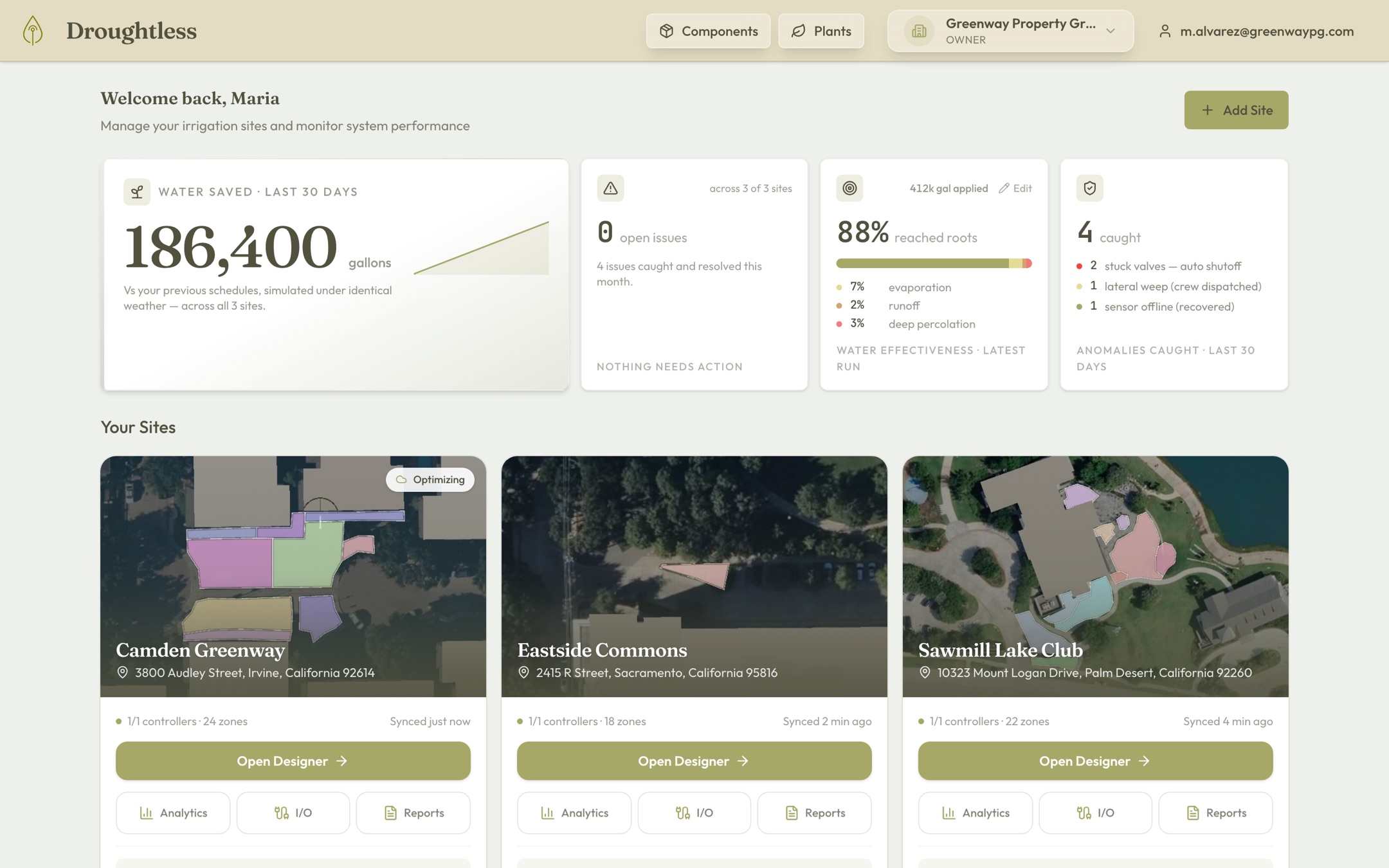Viewport: 1389px width, 868px height.
Task: Open Reports for Sawmill Lake Club
Action: [x=1216, y=813]
